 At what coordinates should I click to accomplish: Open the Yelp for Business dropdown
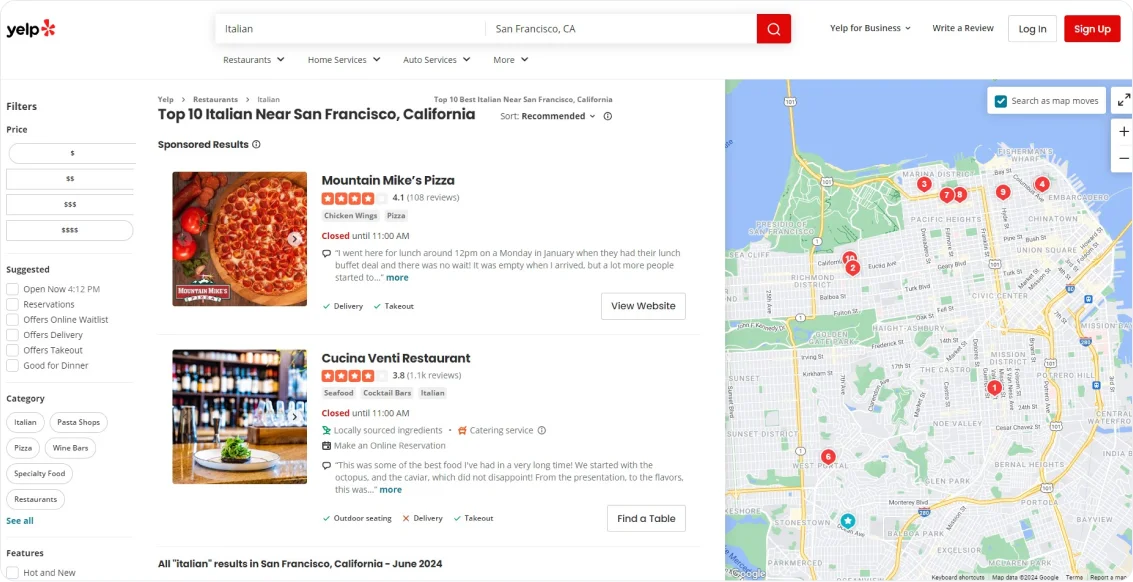coord(870,29)
